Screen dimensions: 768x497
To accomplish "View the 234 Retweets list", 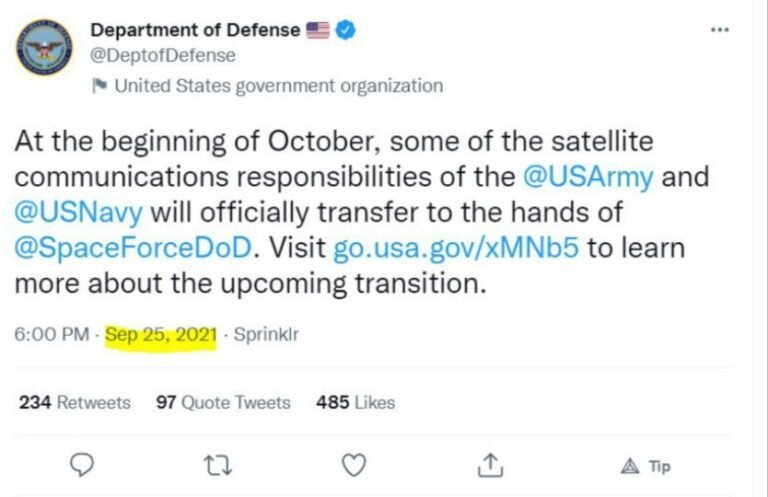I will (x=75, y=402).
